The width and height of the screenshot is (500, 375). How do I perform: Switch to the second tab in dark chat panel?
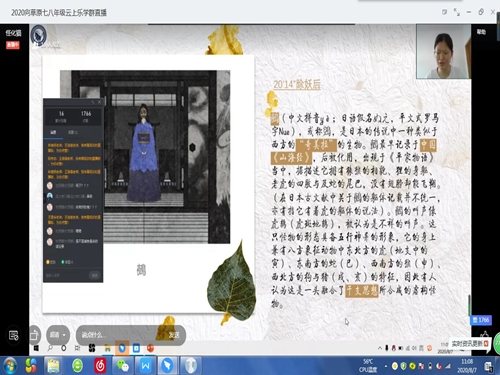[73, 133]
